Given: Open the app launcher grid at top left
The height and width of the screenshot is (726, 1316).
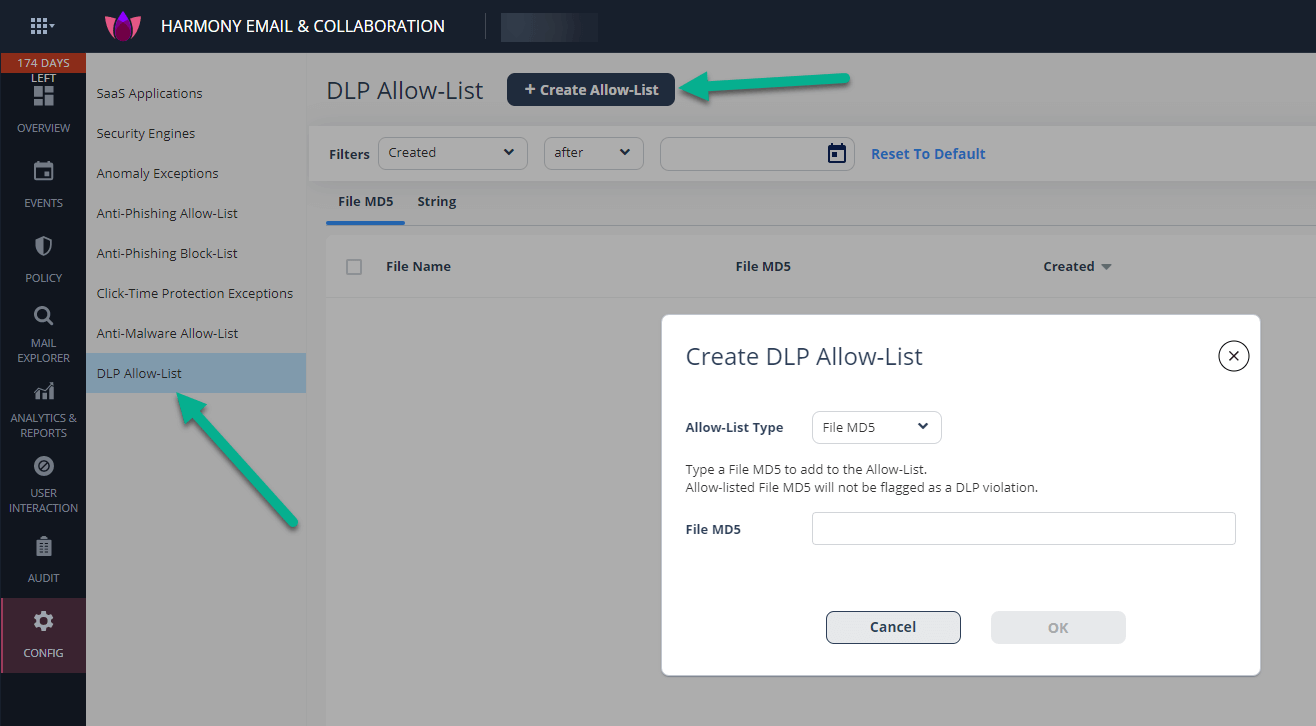Looking at the screenshot, I should click(40, 26).
